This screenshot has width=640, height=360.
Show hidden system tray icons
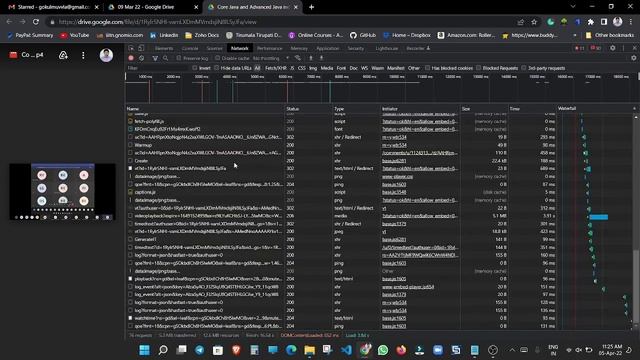click(x=512, y=350)
